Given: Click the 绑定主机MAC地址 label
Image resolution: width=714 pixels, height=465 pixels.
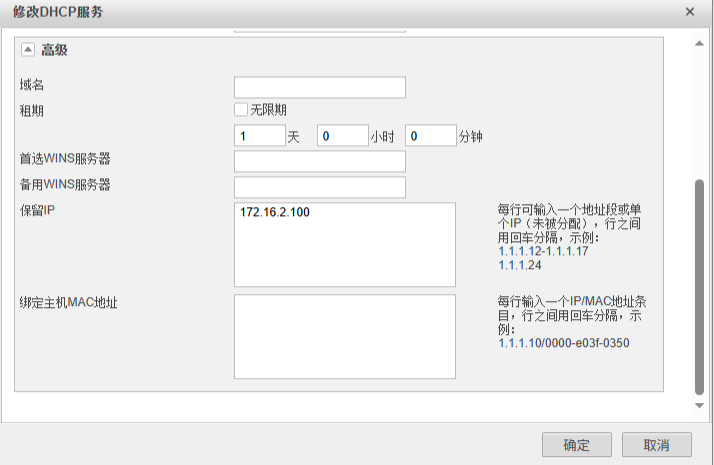Looking at the screenshot, I should tap(68, 302).
